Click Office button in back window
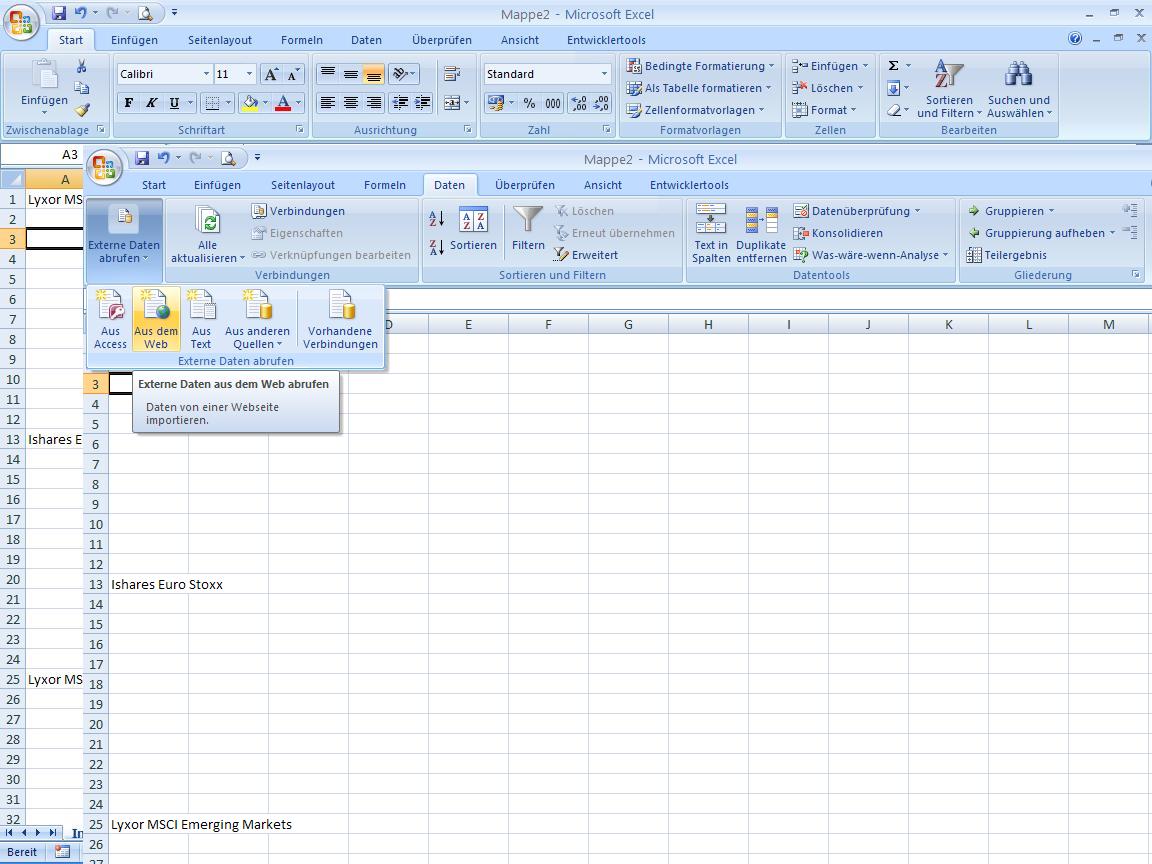The image size is (1152, 864). 21,22
